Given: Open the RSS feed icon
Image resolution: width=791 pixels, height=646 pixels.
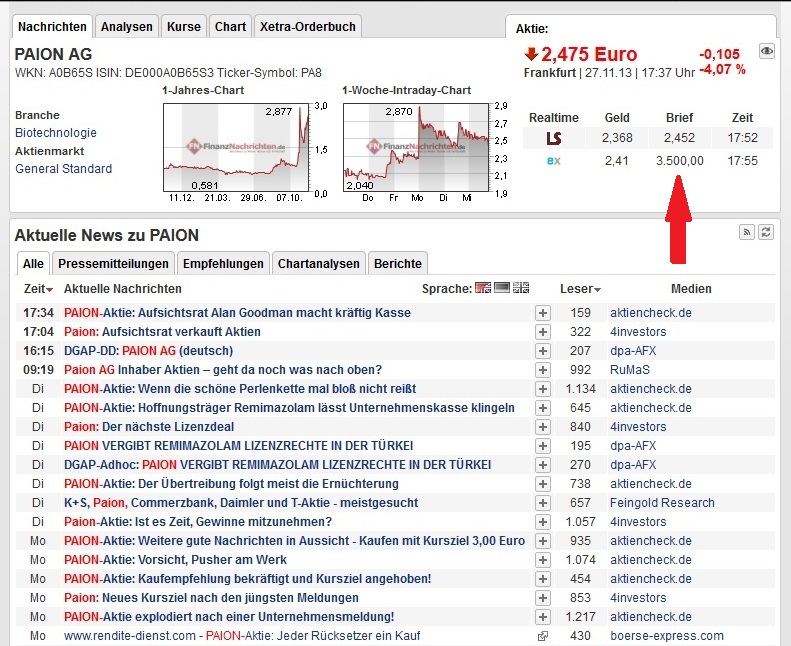Looking at the screenshot, I should coord(747,232).
